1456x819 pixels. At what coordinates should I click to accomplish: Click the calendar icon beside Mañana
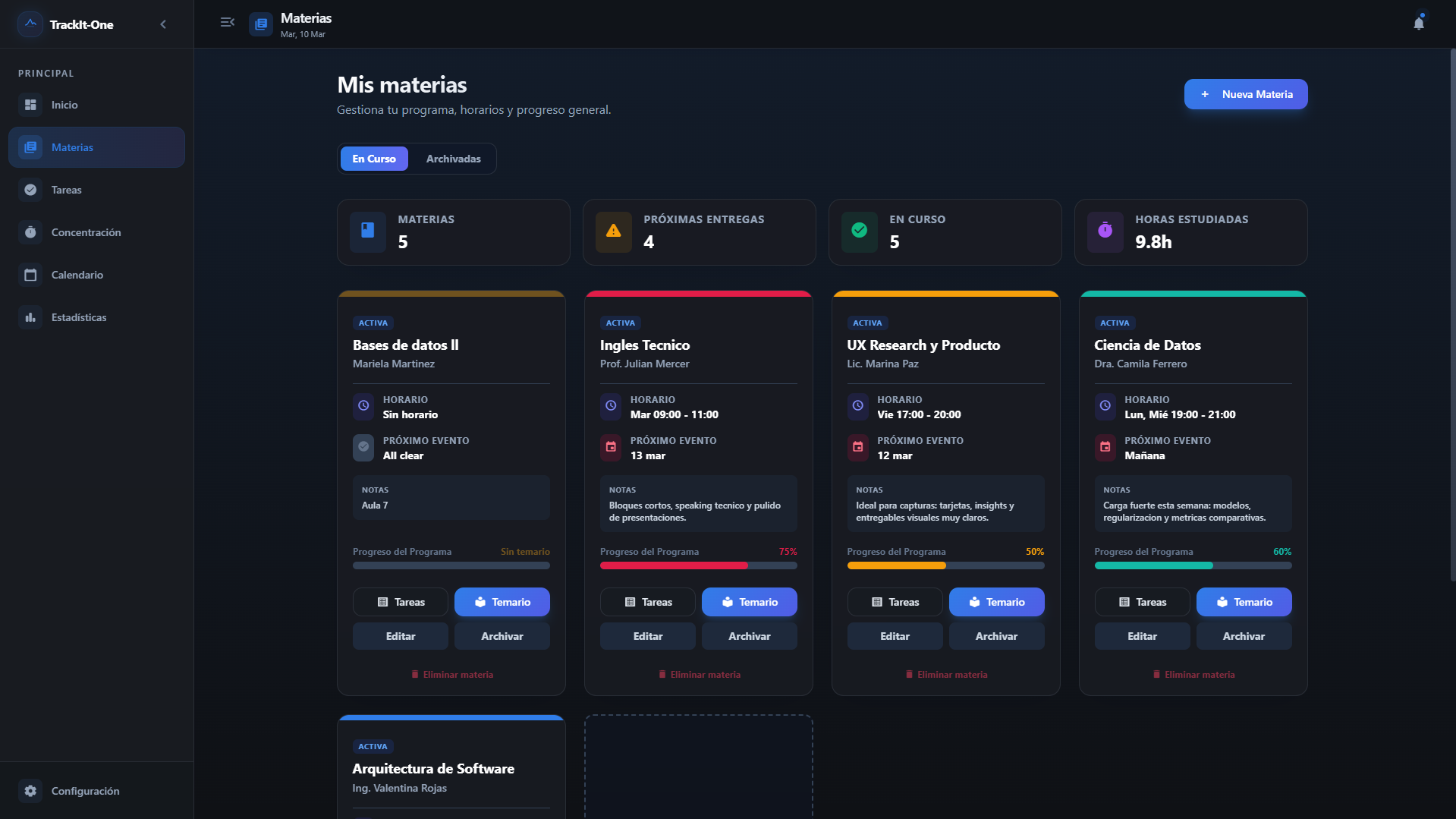1105,447
